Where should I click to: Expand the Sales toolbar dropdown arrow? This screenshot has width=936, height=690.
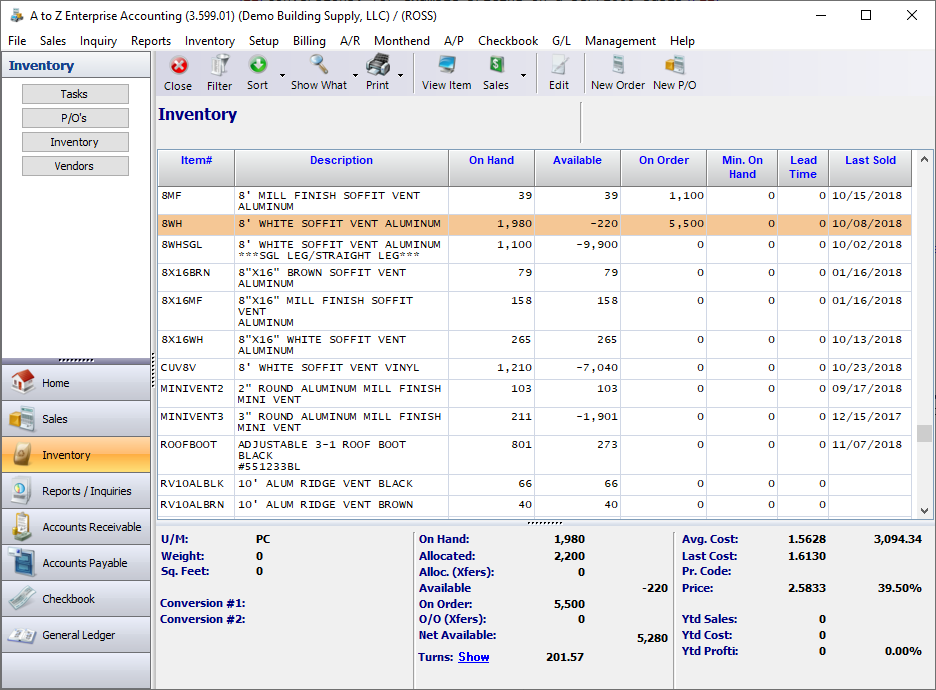click(x=523, y=75)
